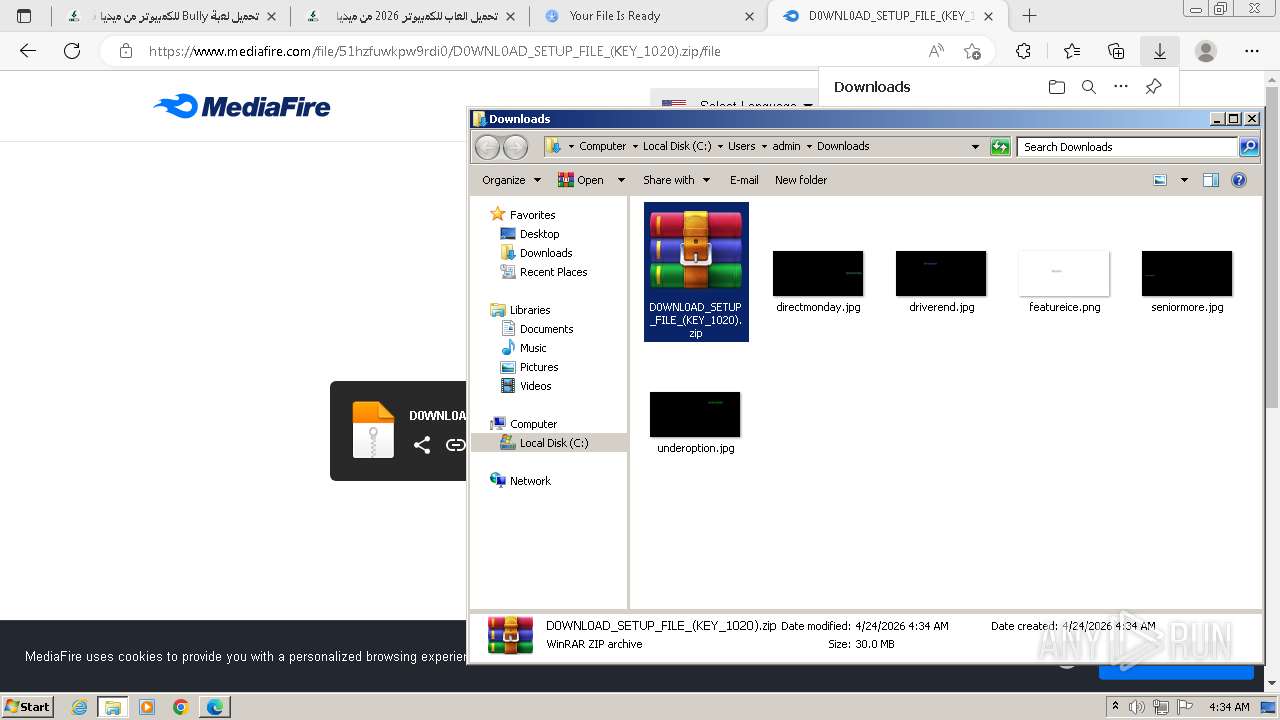Share the MediaFire file via share icon

point(422,445)
